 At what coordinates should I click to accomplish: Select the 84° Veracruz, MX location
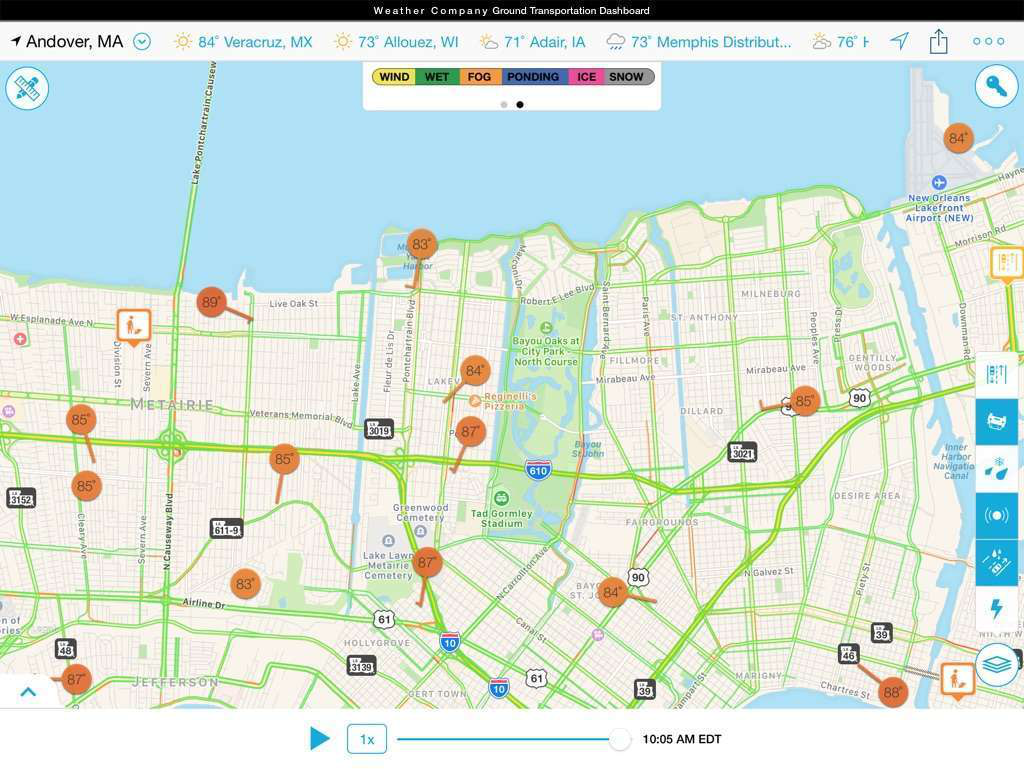coord(243,42)
